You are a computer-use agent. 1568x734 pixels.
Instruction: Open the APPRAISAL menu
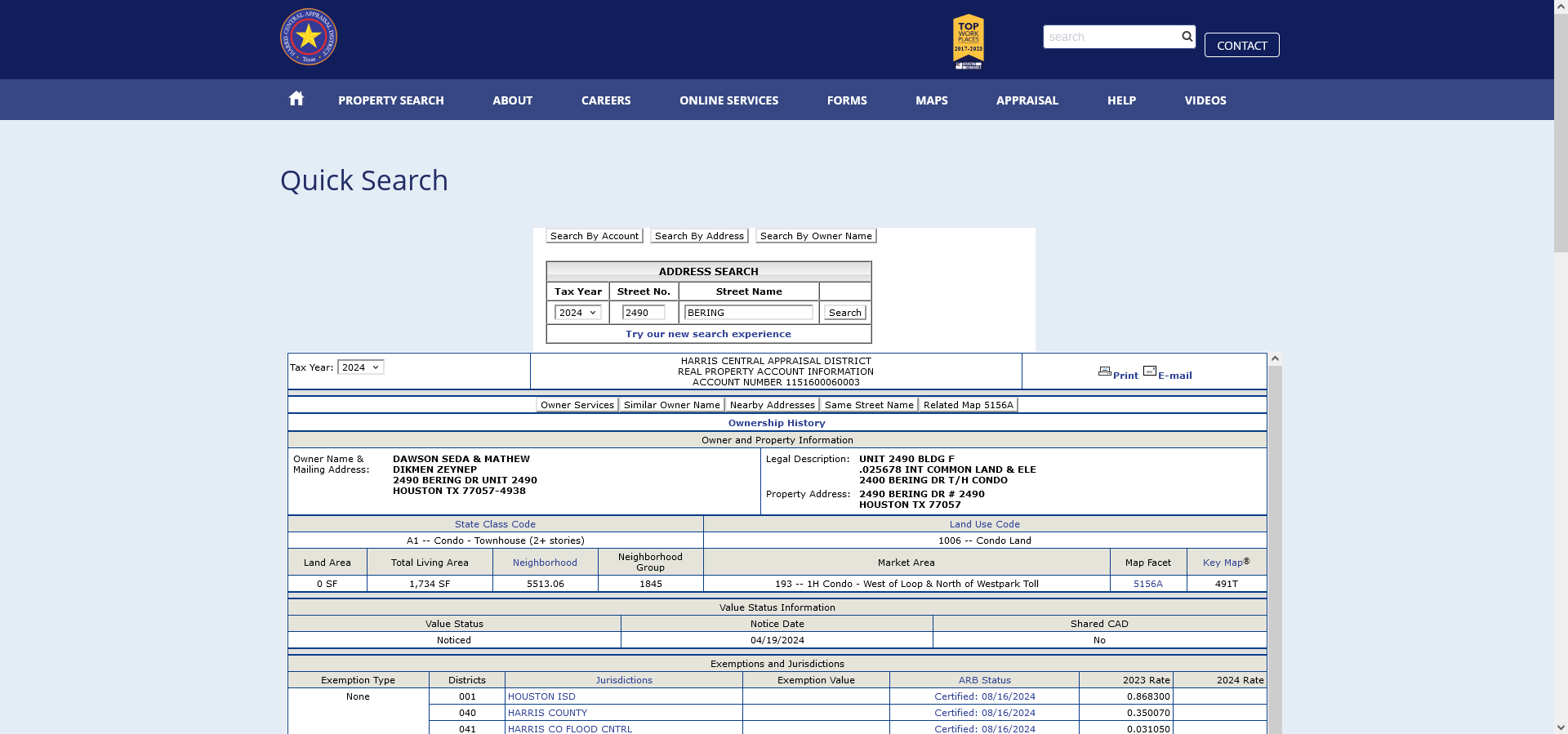(1027, 100)
